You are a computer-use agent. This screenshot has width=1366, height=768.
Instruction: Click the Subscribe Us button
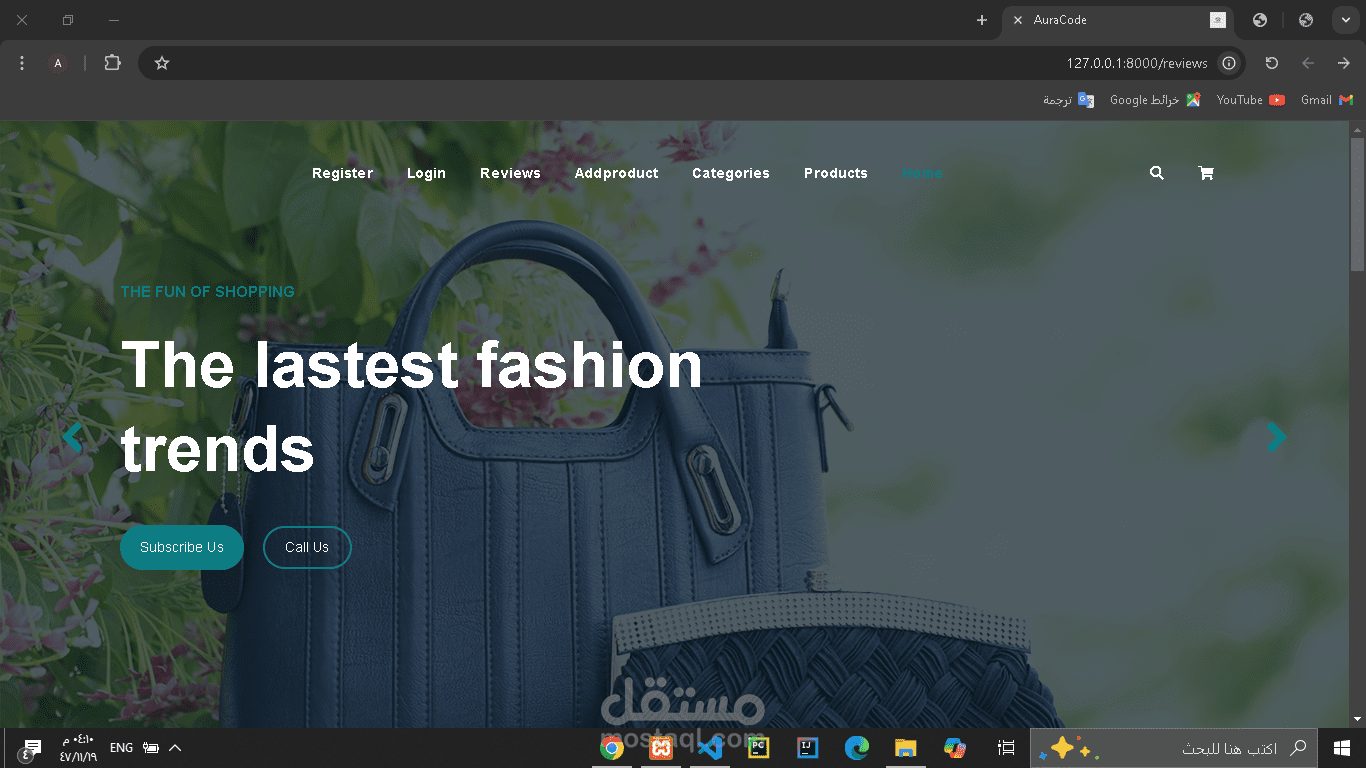point(182,547)
